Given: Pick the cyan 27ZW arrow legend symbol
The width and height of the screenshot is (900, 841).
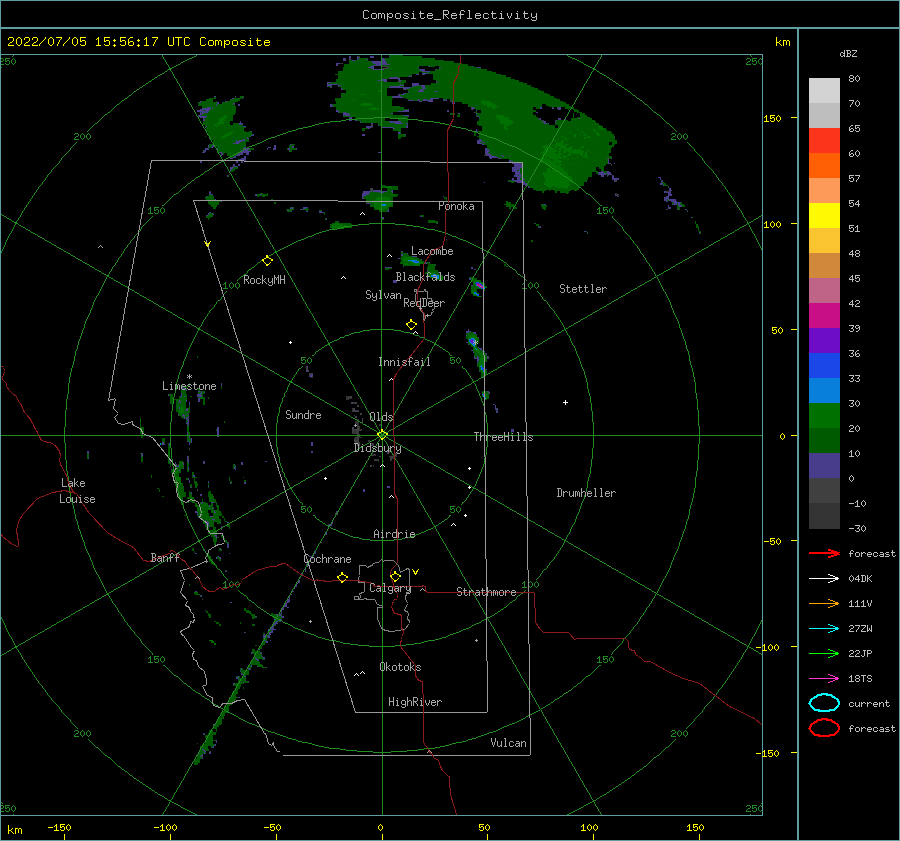Looking at the screenshot, I should point(824,629).
